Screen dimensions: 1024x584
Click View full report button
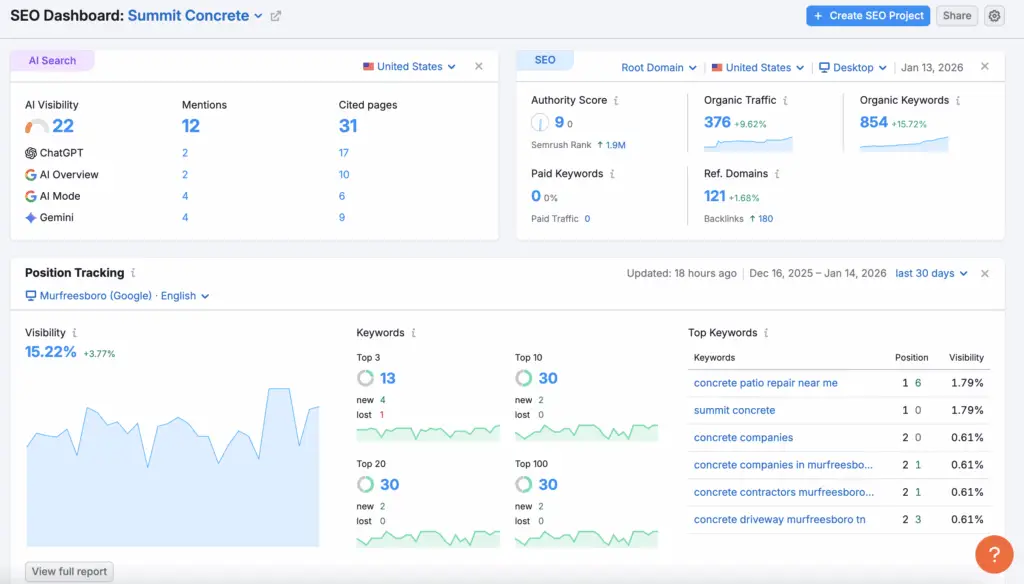[x=69, y=572]
